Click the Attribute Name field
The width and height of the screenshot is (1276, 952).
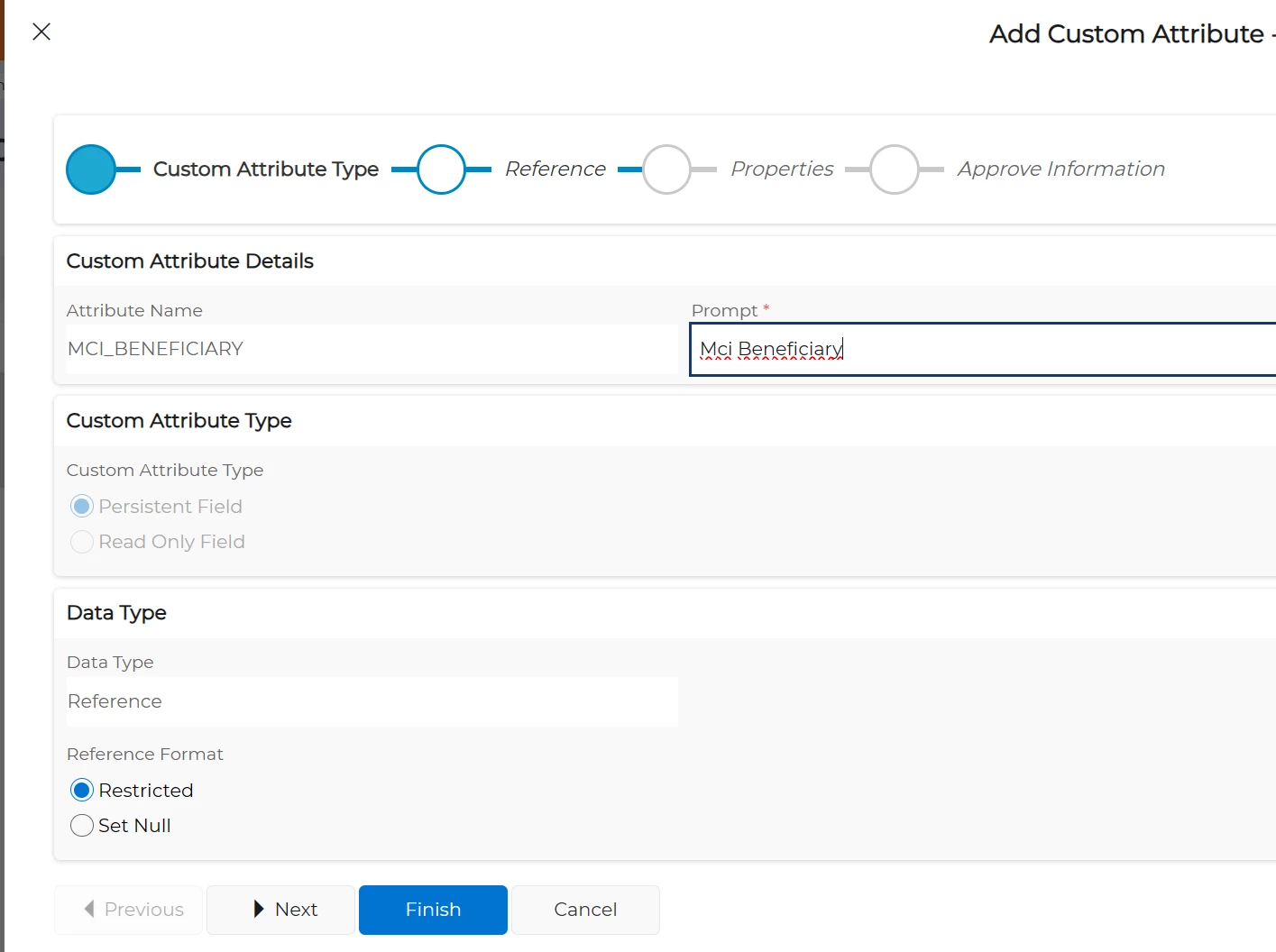coord(372,349)
